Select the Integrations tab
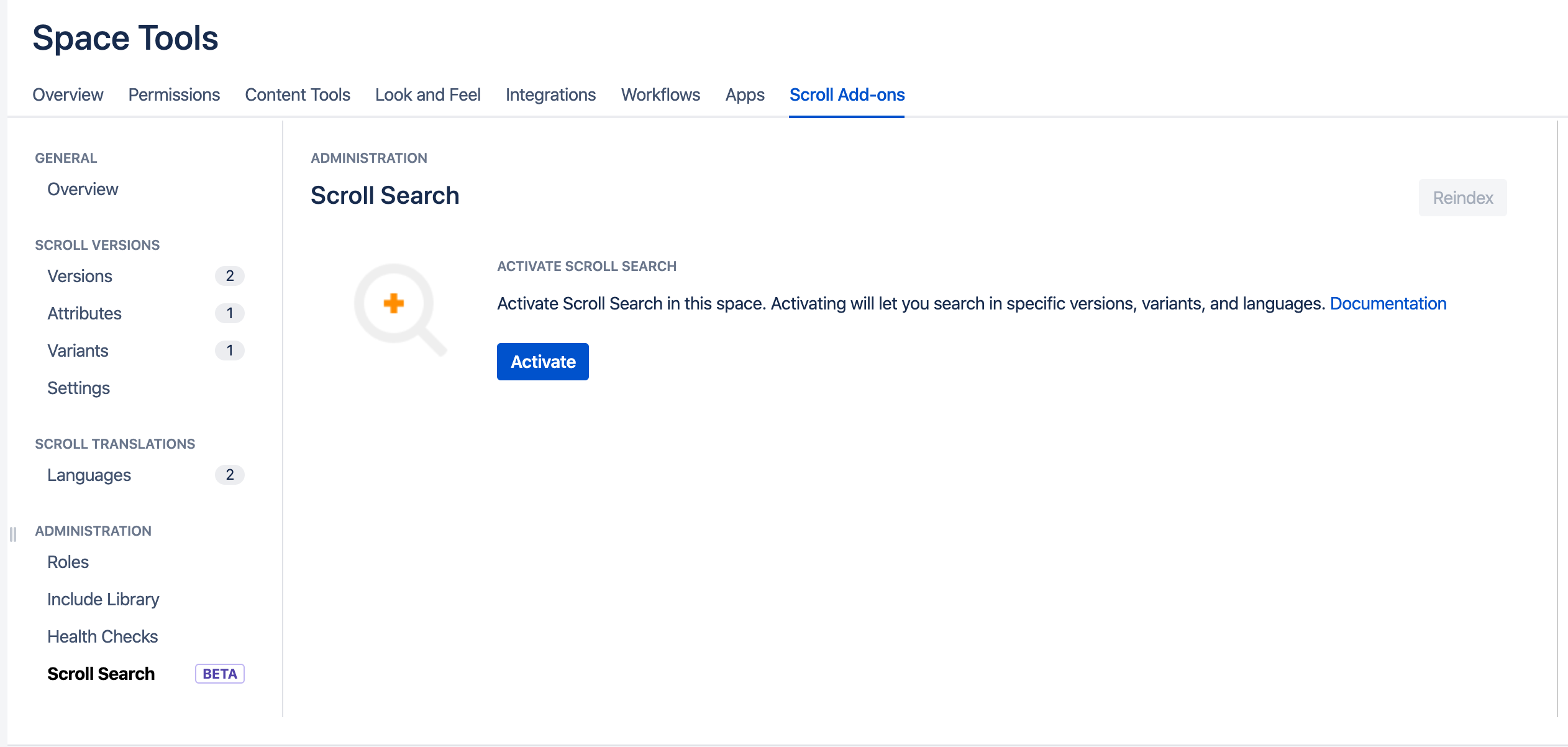Screen dimensions: 1568x747 550,94
